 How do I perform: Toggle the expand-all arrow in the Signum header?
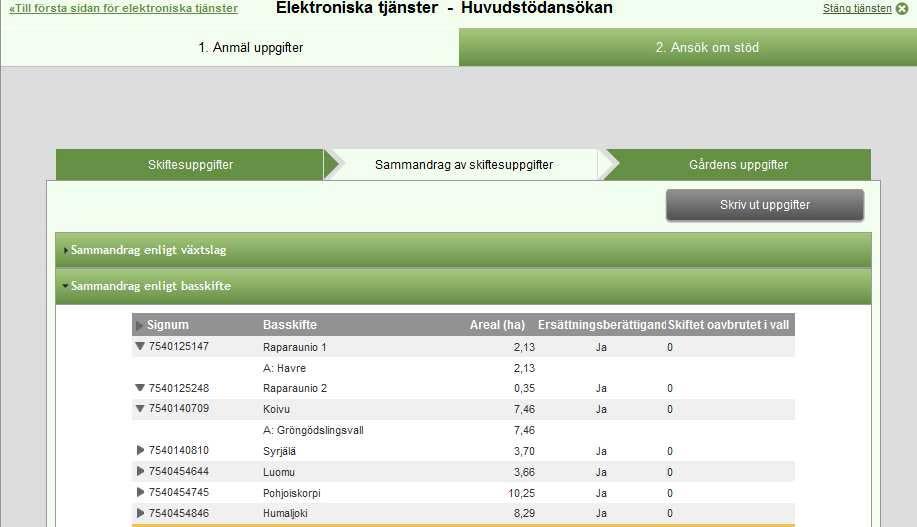point(139,325)
